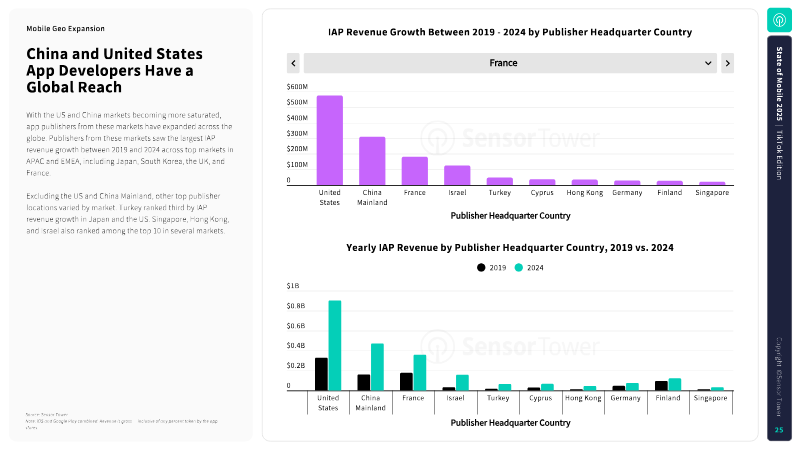Click United States purple growth bar
This screenshot has width=800, height=450.
[x=329, y=140]
